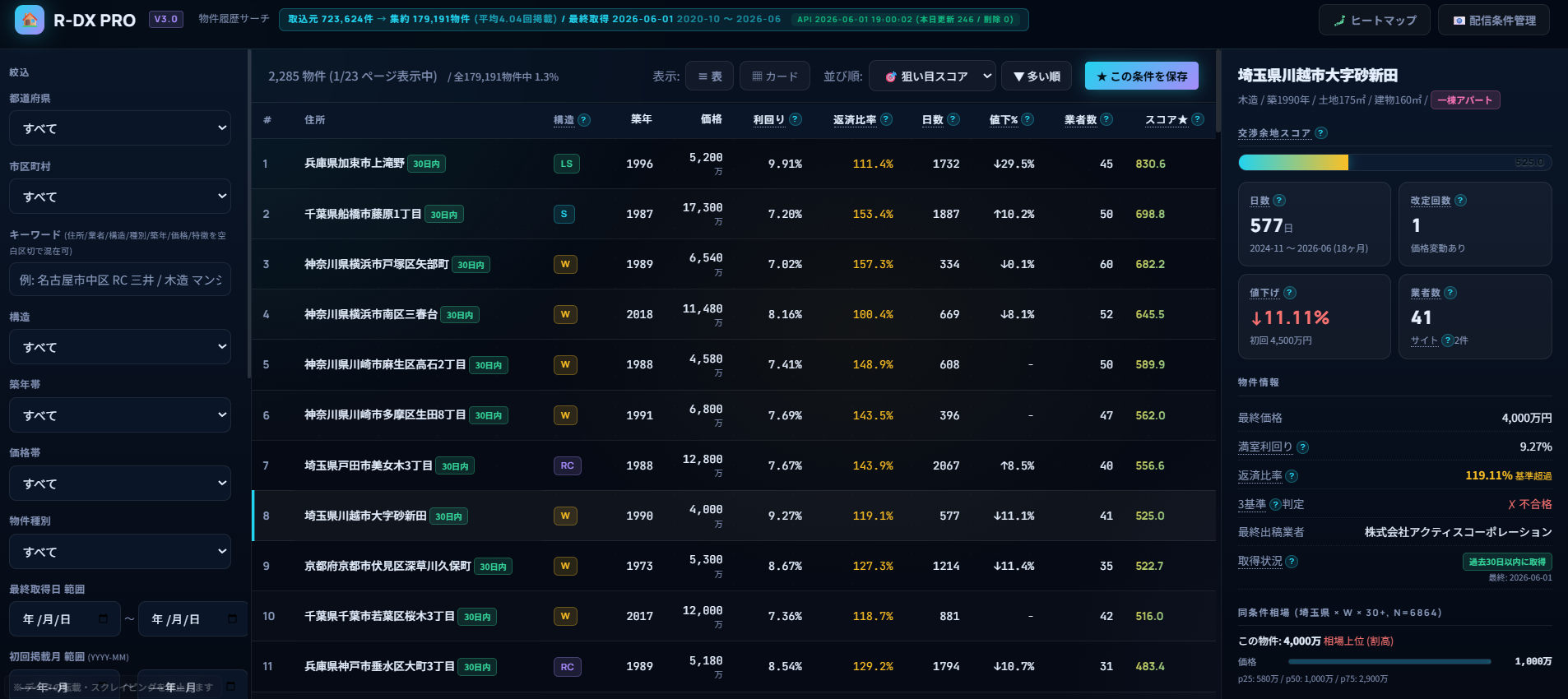1568x699 pixels.
Task: Click the RC badge for 戸田市美女木
Action: click(568, 465)
